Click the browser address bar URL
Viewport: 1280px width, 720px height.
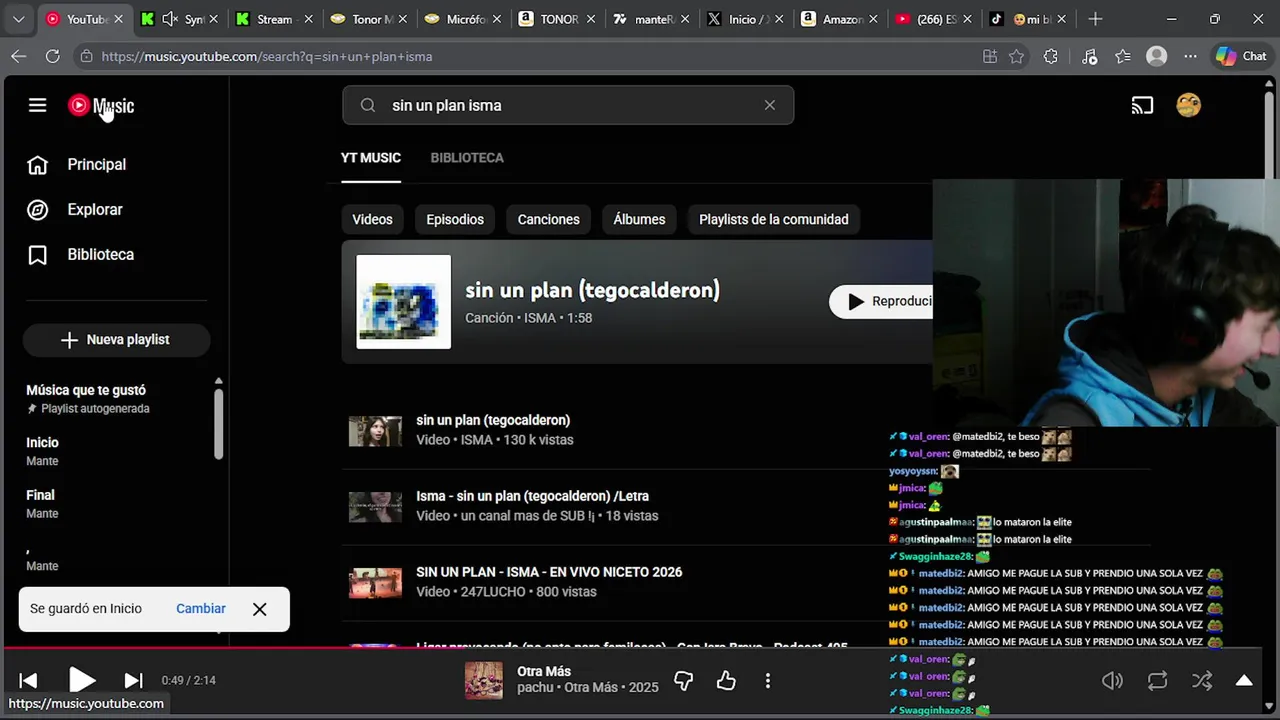pyautogui.click(x=267, y=57)
